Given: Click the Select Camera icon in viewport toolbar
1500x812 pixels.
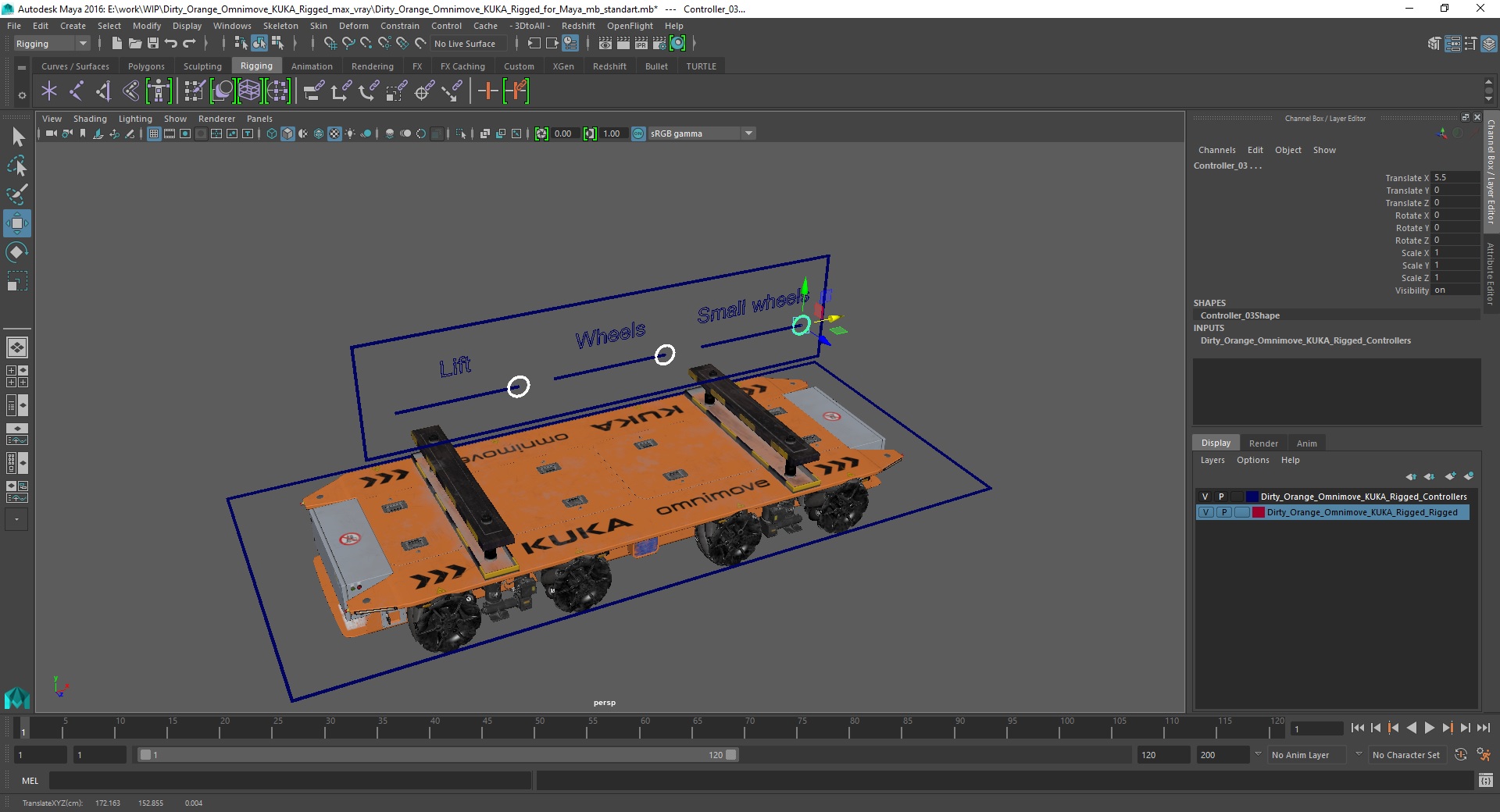Looking at the screenshot, I should tap(51, 134).
